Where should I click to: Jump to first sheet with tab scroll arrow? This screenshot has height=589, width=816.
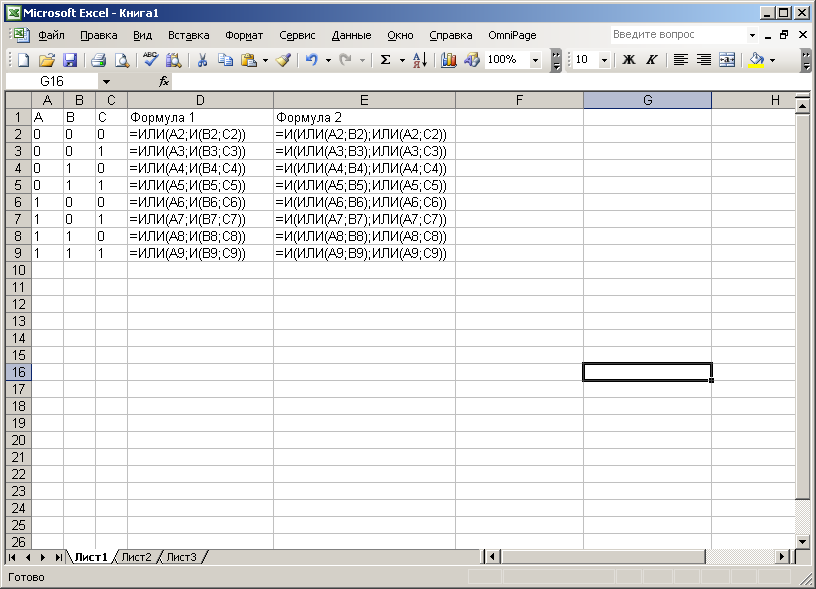tap(12, 557)
